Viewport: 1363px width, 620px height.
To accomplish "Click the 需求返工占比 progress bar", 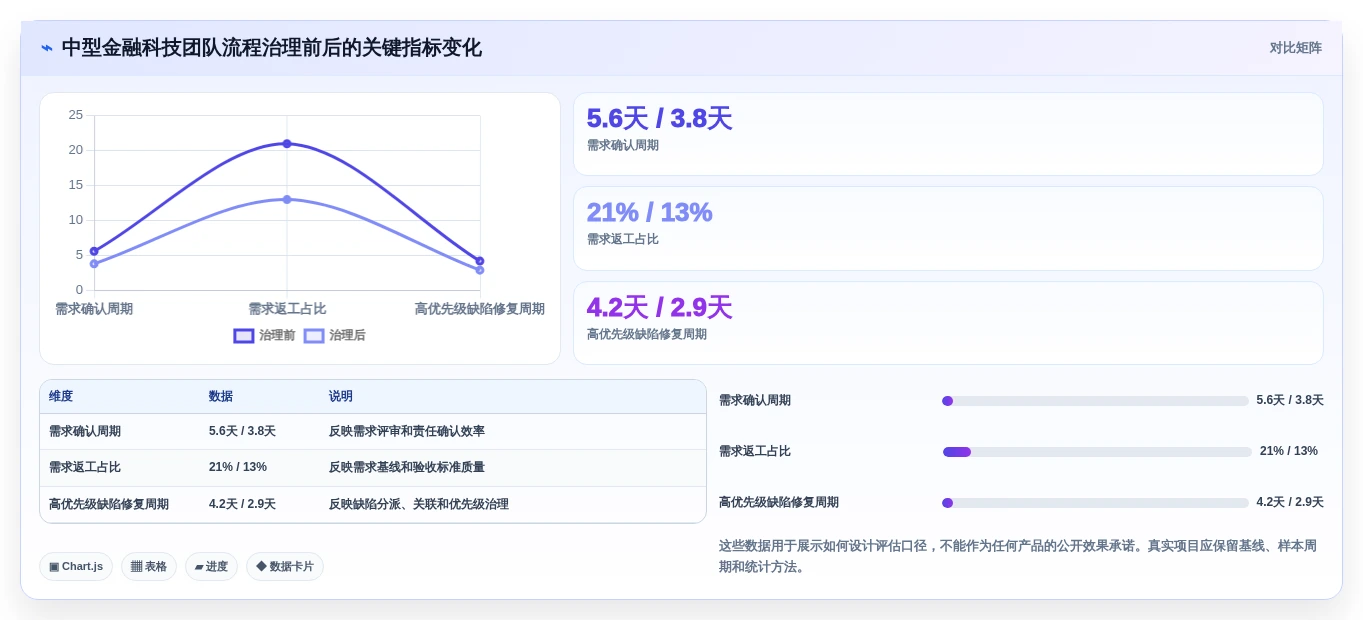I will click(x=1097, y=452).
